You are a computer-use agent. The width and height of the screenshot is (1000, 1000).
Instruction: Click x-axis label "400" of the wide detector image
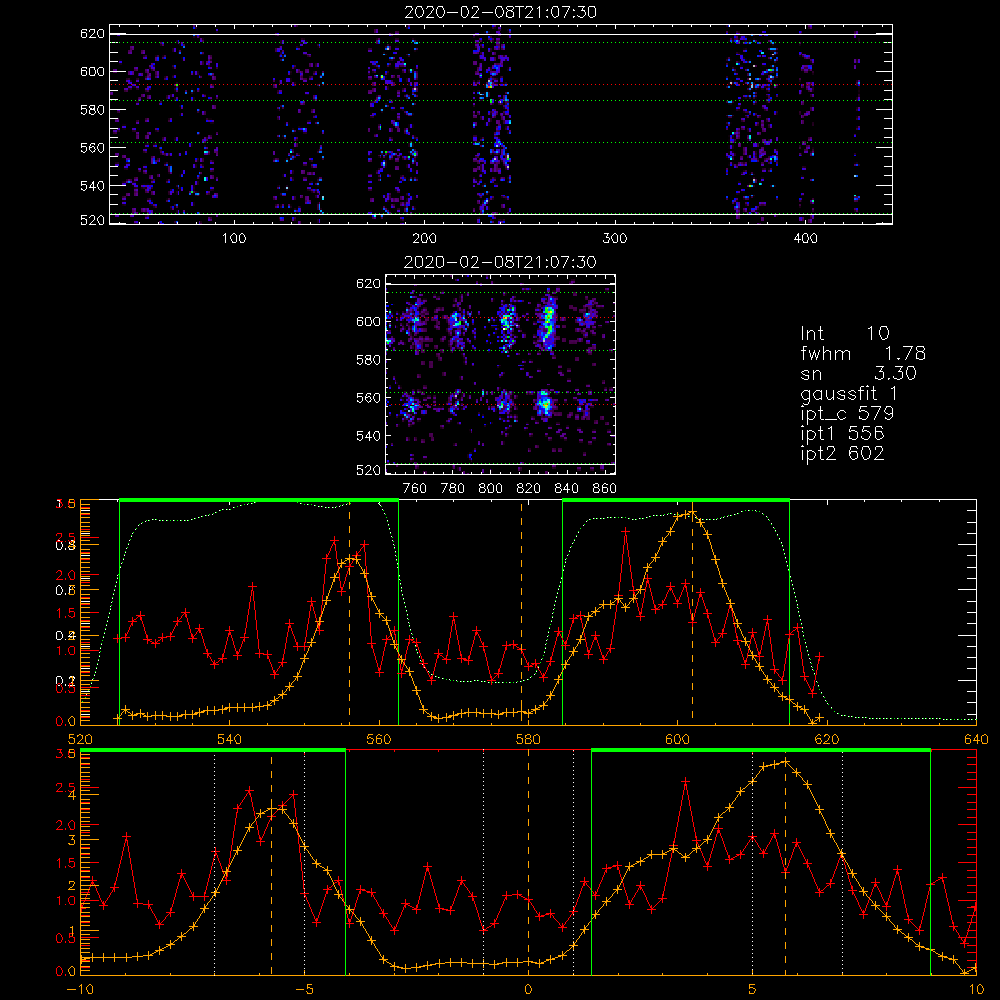coord(805,239)
